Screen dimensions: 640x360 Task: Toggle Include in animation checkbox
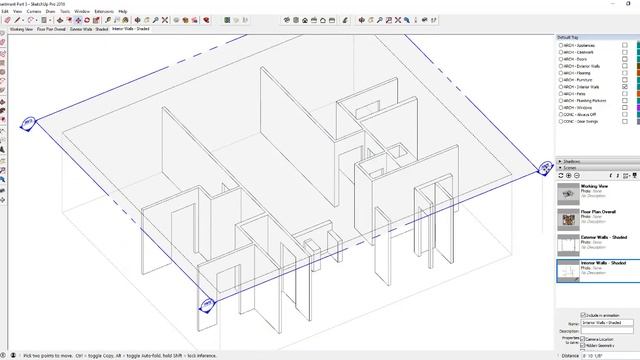point(583,315)
